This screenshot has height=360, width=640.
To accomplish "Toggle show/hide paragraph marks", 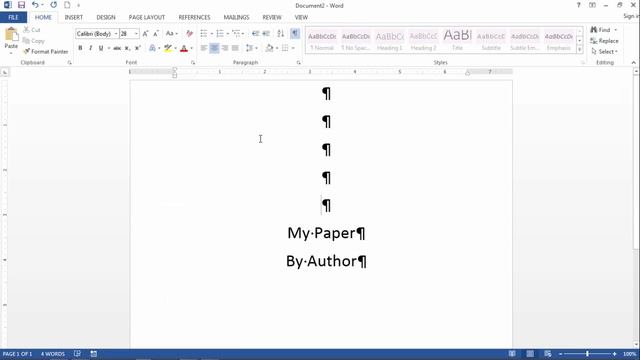I will [295, 33].
